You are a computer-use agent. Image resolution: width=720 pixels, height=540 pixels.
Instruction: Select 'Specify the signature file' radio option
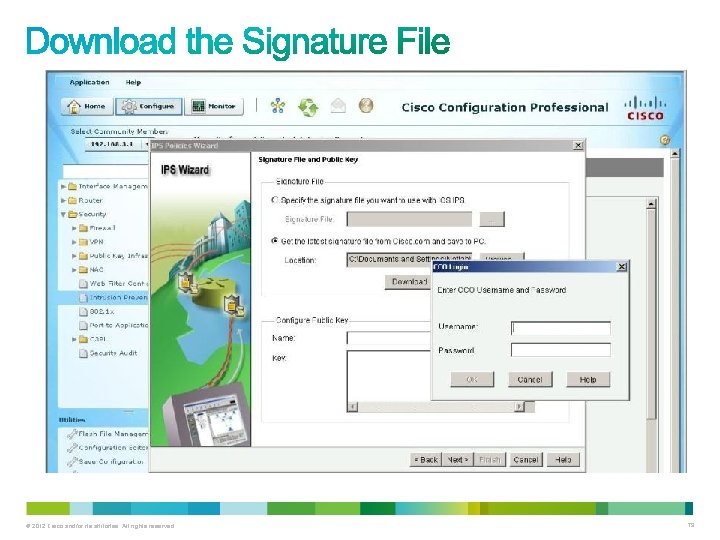275,200
